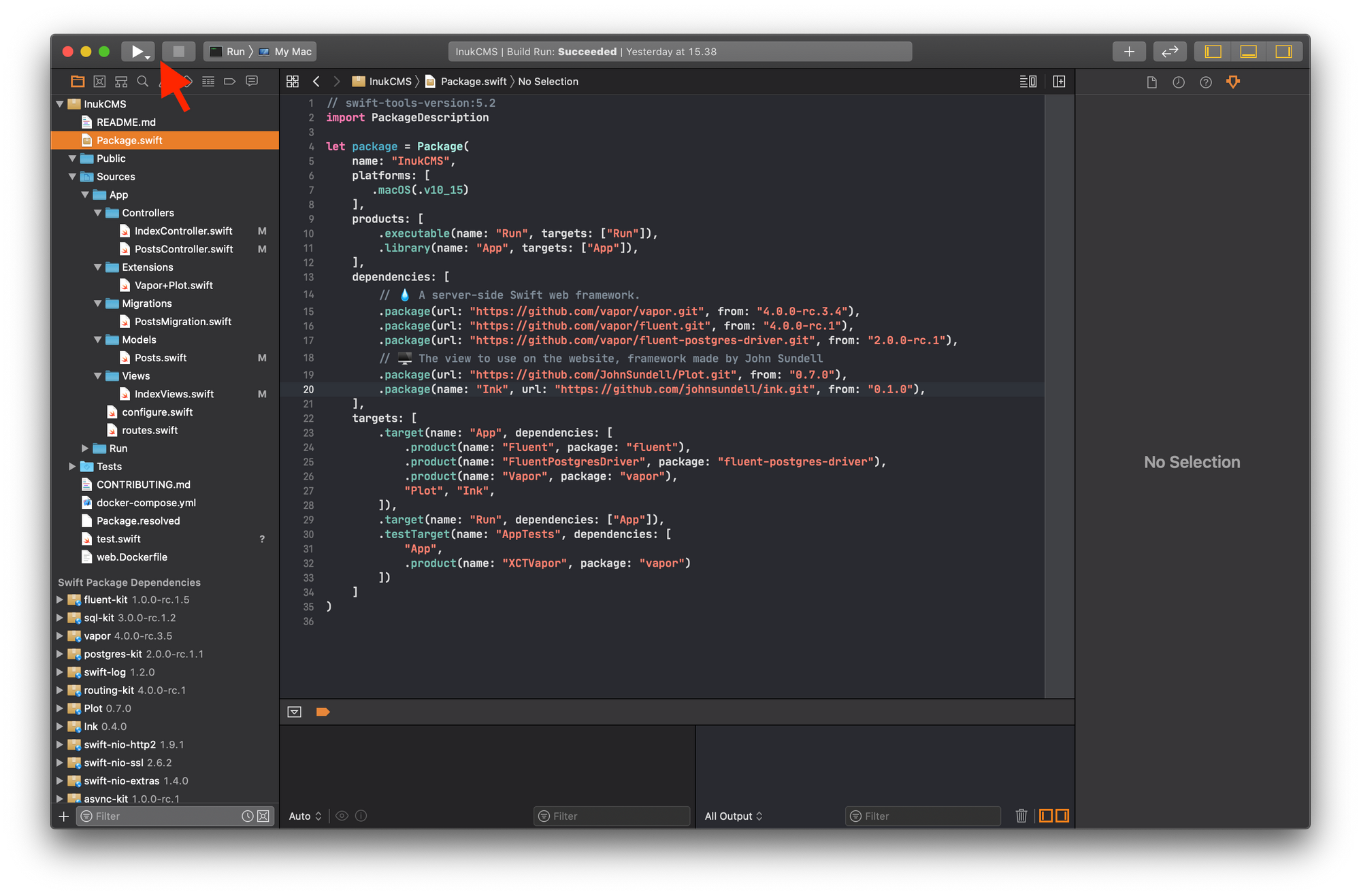Image resolution: width=1361 pixels, height=896 pixels.
Task: Show the File inspector
Action: pos(1151,82)
